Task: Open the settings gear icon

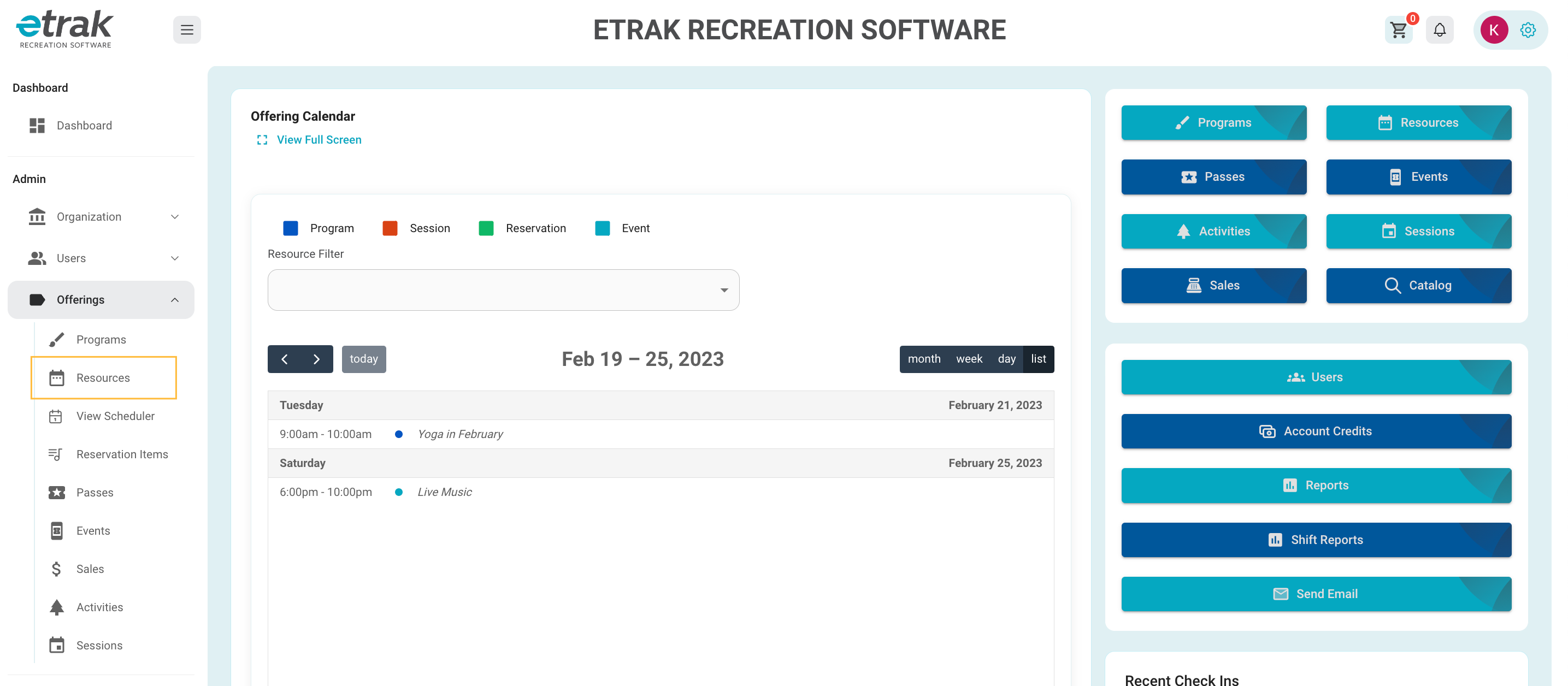Action: pyautogui.click(x=1528, y=30)
